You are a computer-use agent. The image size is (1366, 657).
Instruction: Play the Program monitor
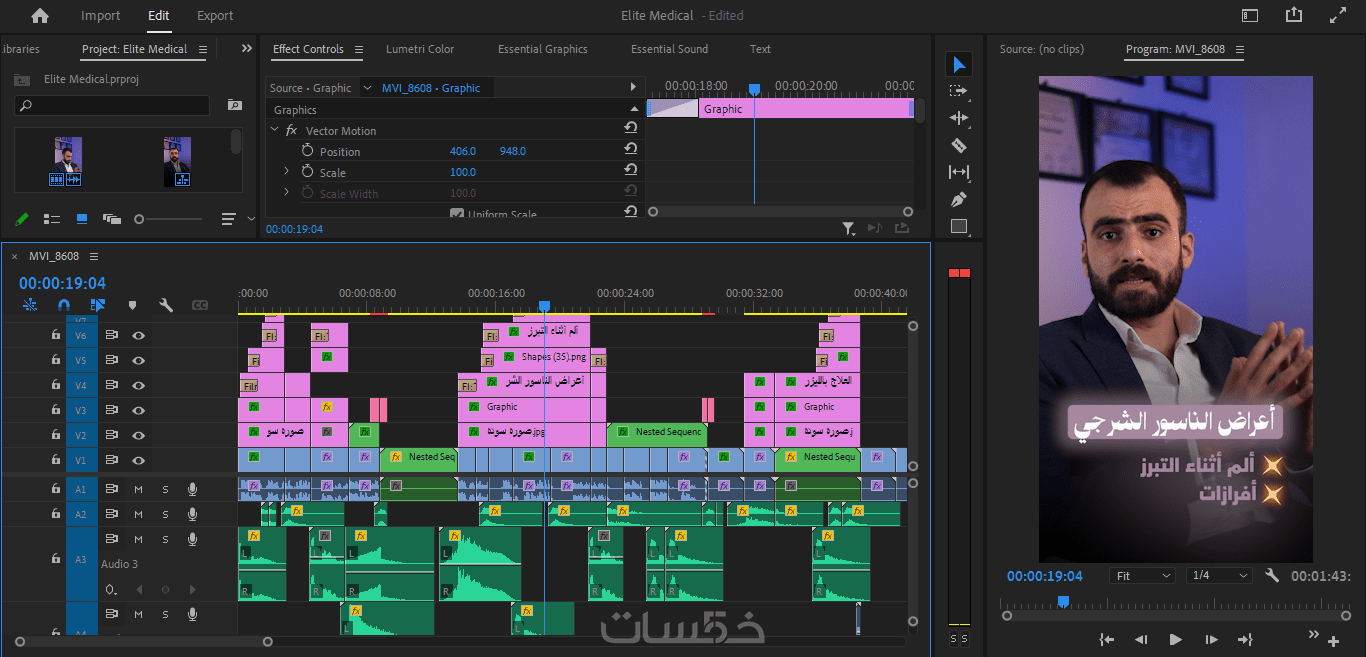1176,639
